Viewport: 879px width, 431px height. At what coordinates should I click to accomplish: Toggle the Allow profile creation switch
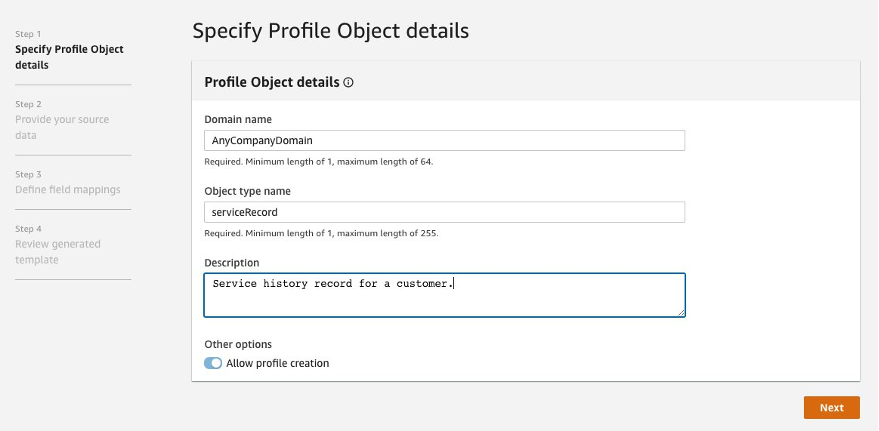click(x=213, y=363)
